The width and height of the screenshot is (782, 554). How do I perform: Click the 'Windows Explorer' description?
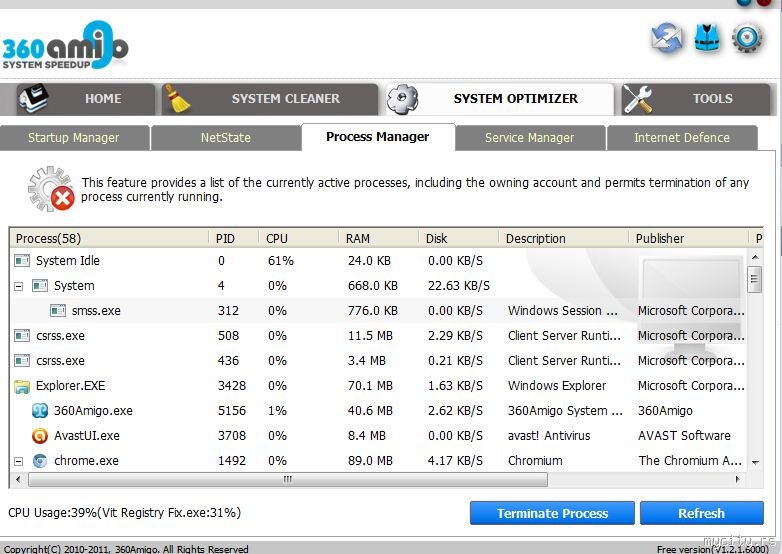(557, 386)
